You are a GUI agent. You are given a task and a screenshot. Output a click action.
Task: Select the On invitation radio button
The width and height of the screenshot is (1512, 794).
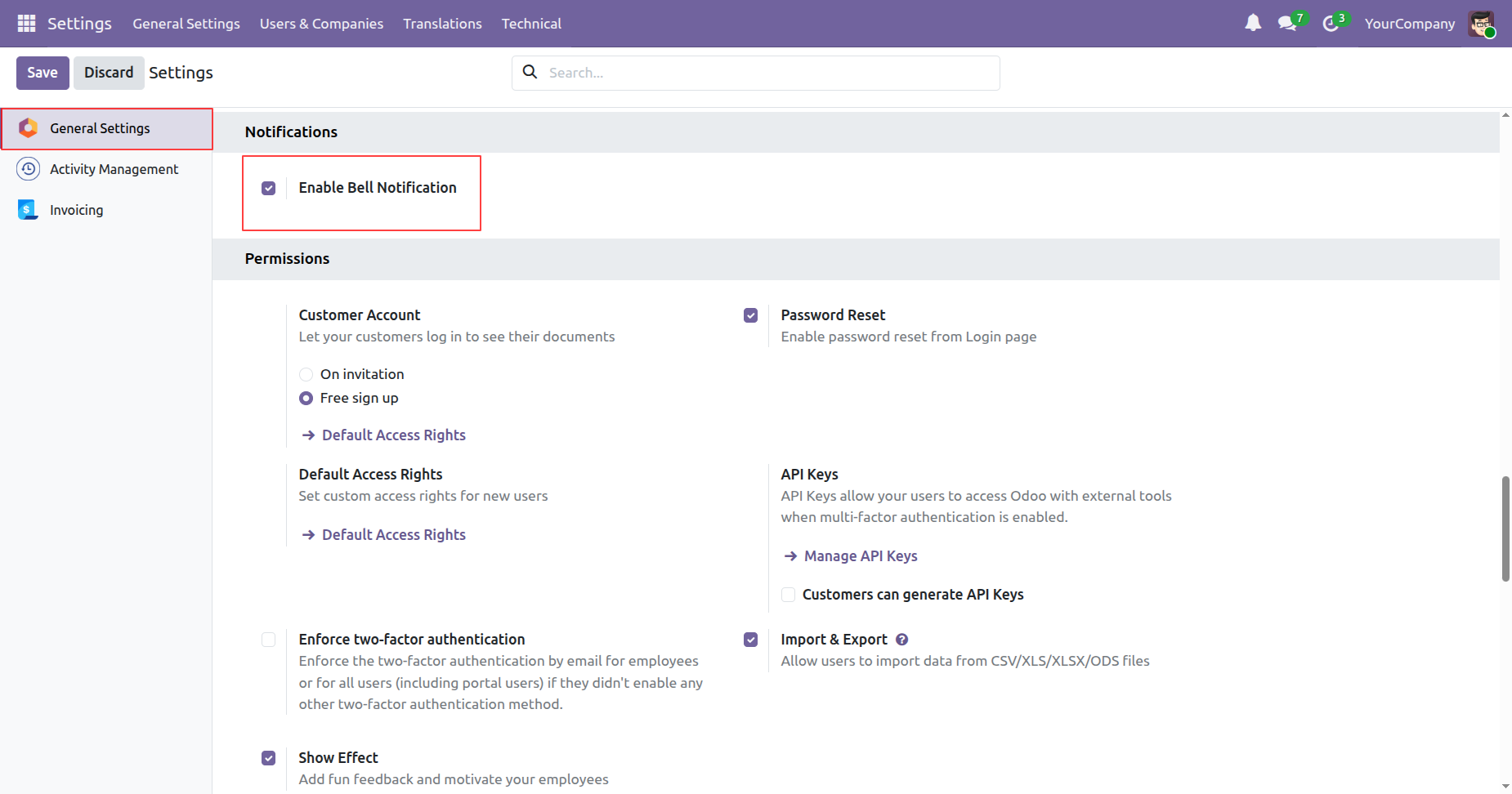[306, 374]
